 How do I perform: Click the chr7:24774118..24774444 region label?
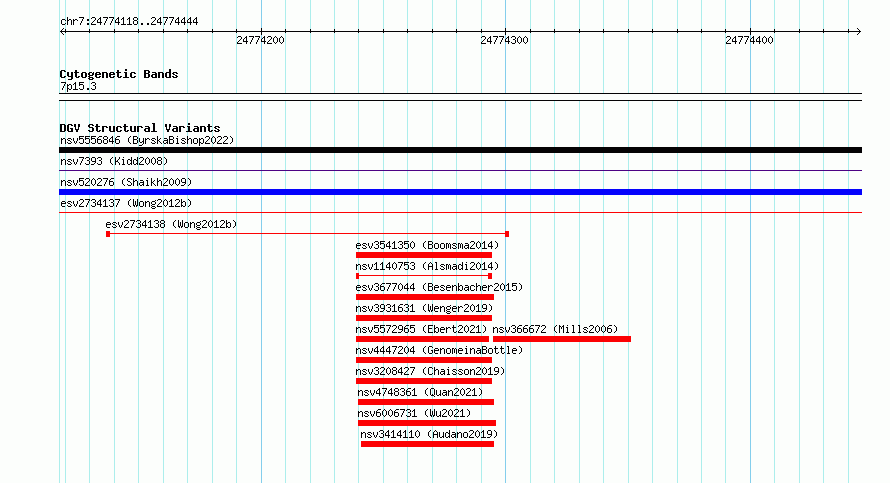click(x=129, y=22)
